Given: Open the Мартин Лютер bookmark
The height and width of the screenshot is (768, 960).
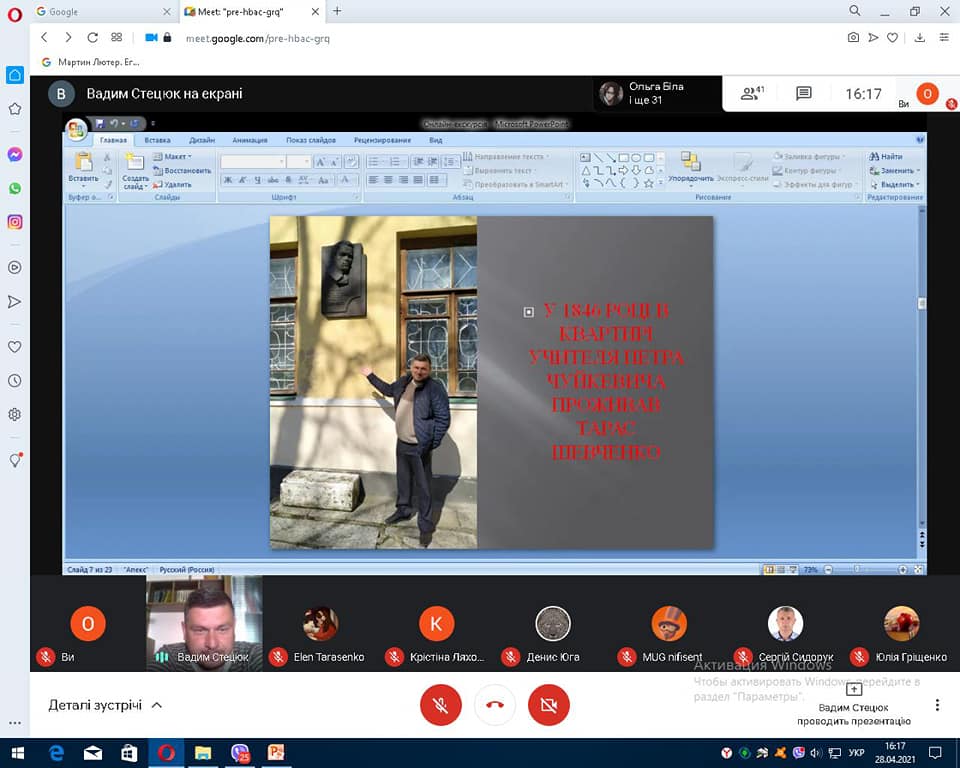Looking at the screenshot, I should 91,62.
